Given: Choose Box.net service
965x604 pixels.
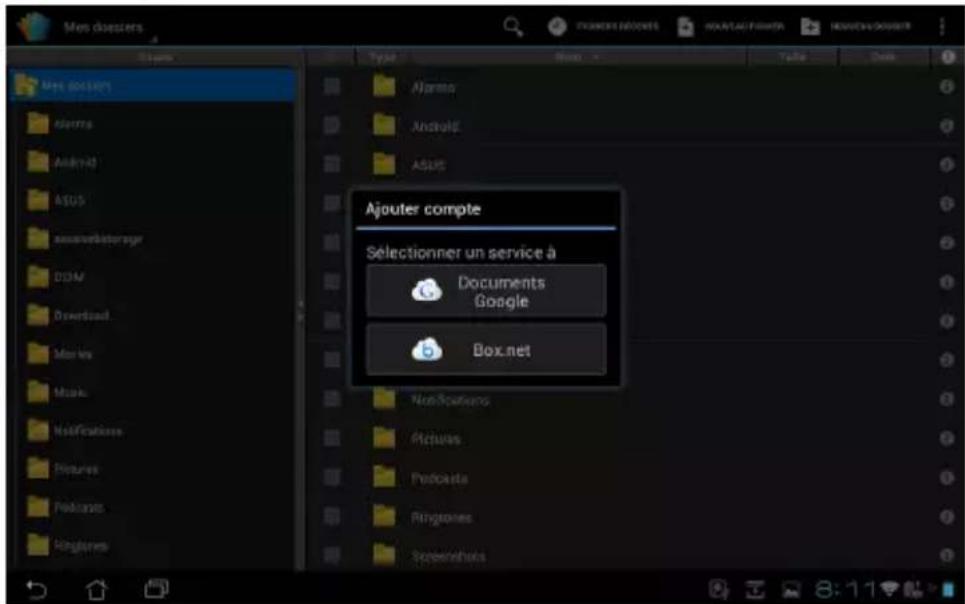Looking at the screenshot, I should click(x=486, y=350).
